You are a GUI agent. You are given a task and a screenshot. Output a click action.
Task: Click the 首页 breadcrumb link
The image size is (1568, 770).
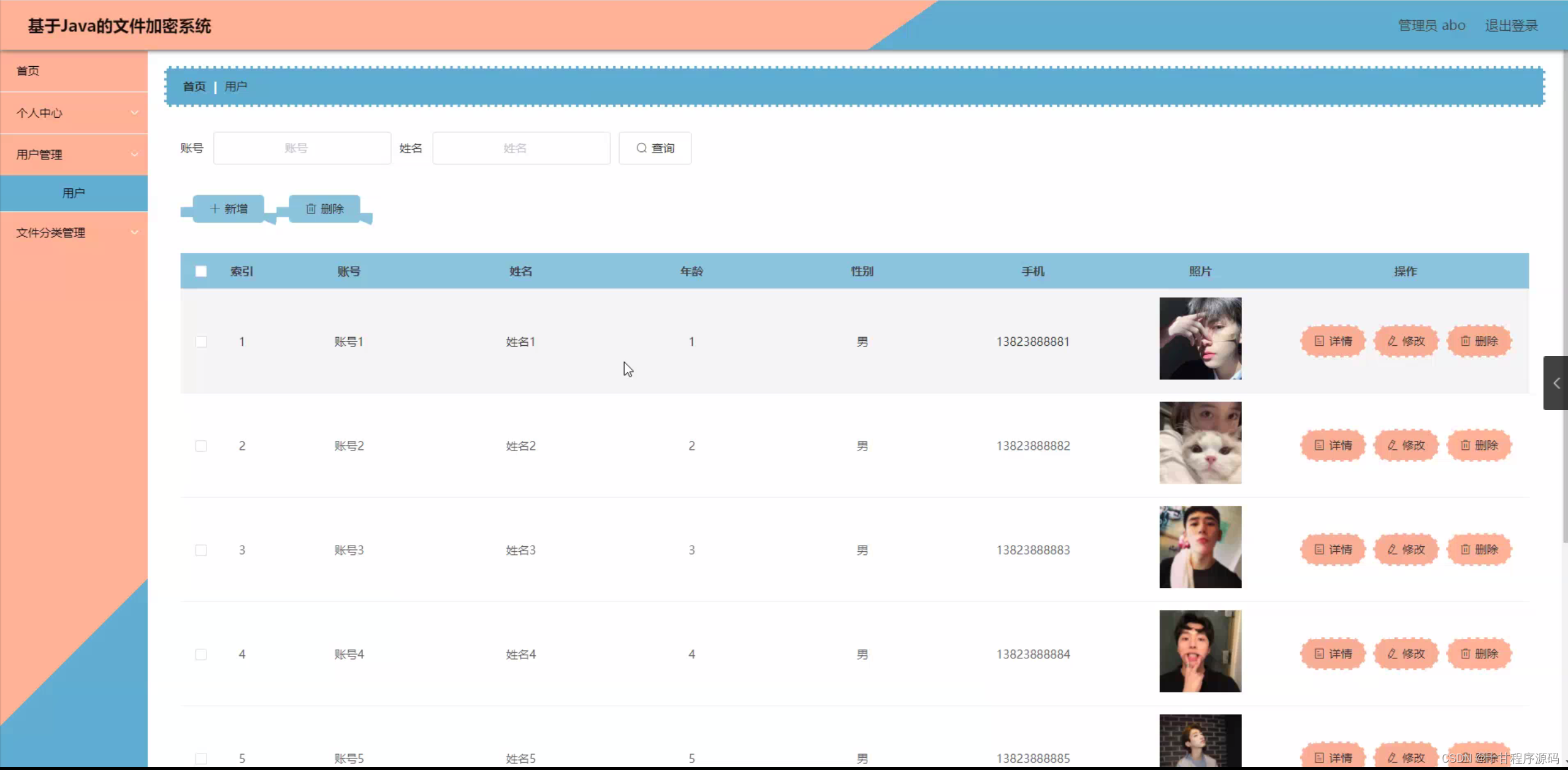click(194, 86)
